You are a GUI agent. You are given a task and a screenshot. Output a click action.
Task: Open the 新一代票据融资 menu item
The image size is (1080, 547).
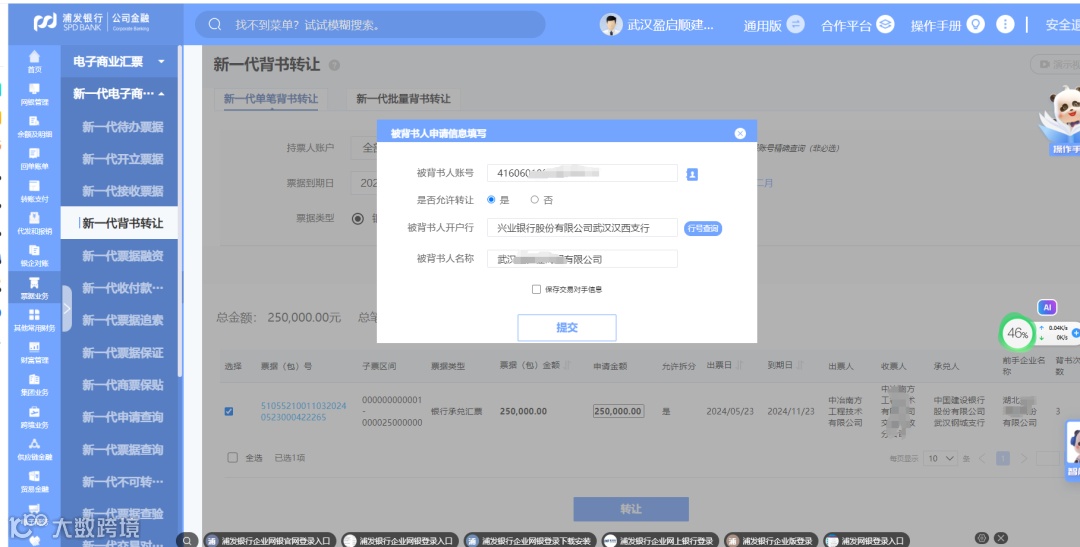[123, 256]
